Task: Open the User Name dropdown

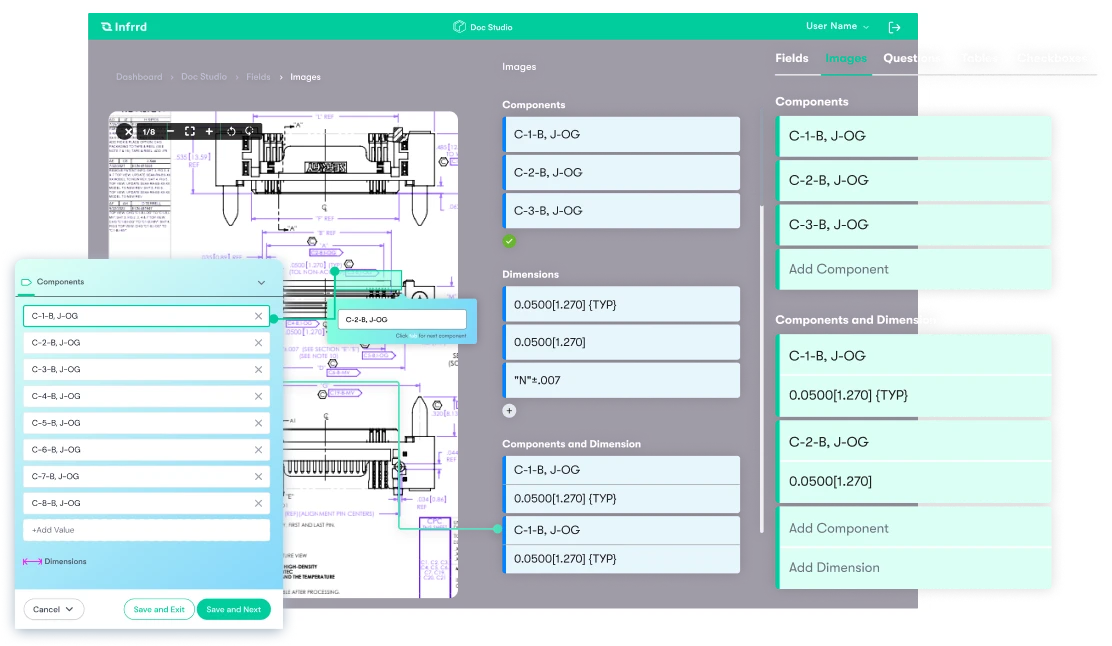Action: (838, 27)
